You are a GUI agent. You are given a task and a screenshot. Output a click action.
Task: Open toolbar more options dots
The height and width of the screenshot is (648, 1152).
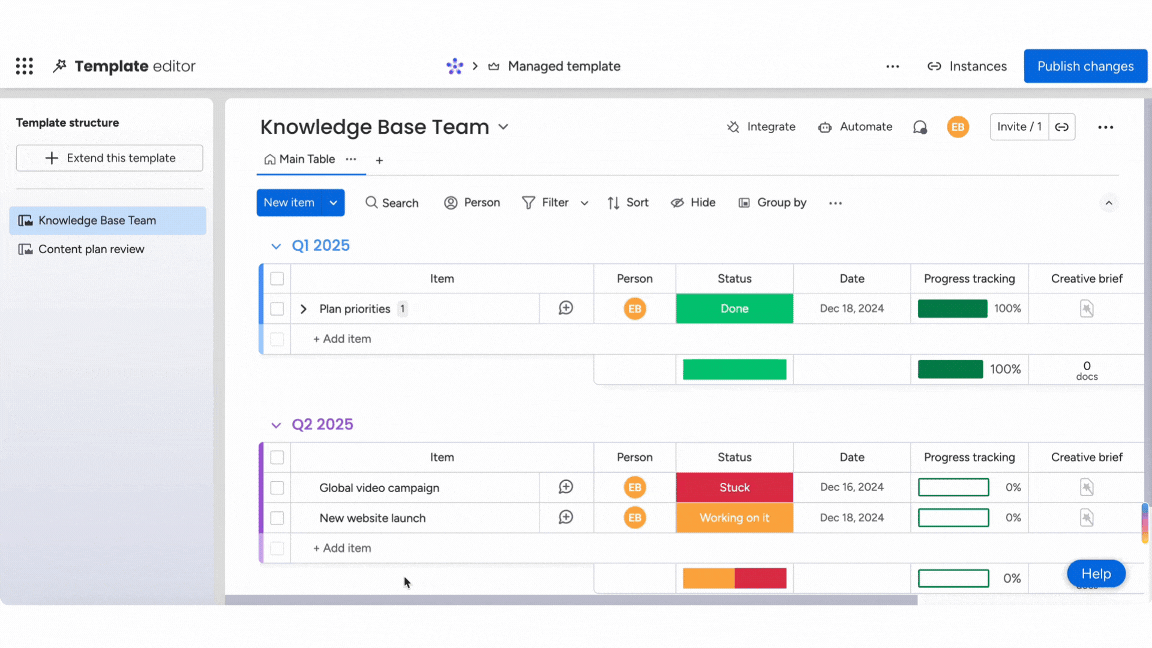tap(835, 203)
